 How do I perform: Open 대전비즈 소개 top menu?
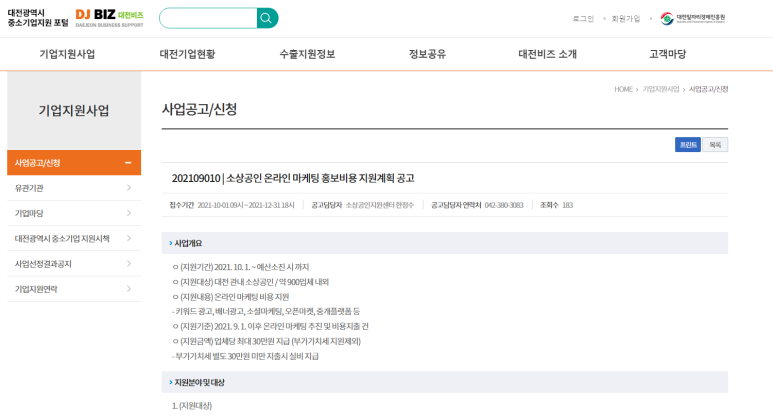pos(547,54)
